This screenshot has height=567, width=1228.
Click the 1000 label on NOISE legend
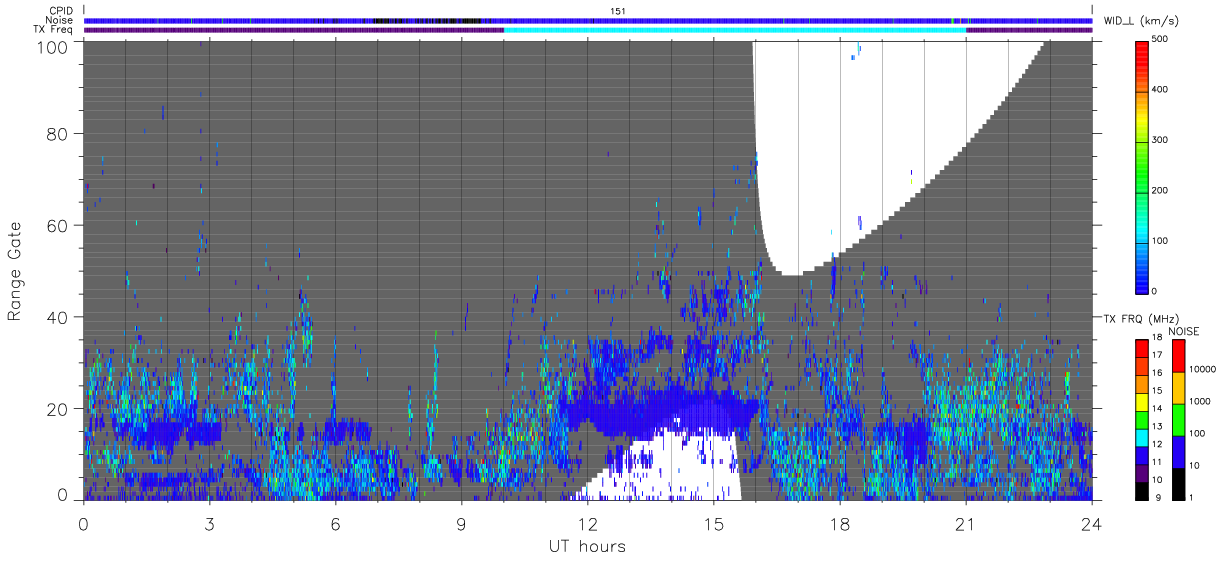1202,402
